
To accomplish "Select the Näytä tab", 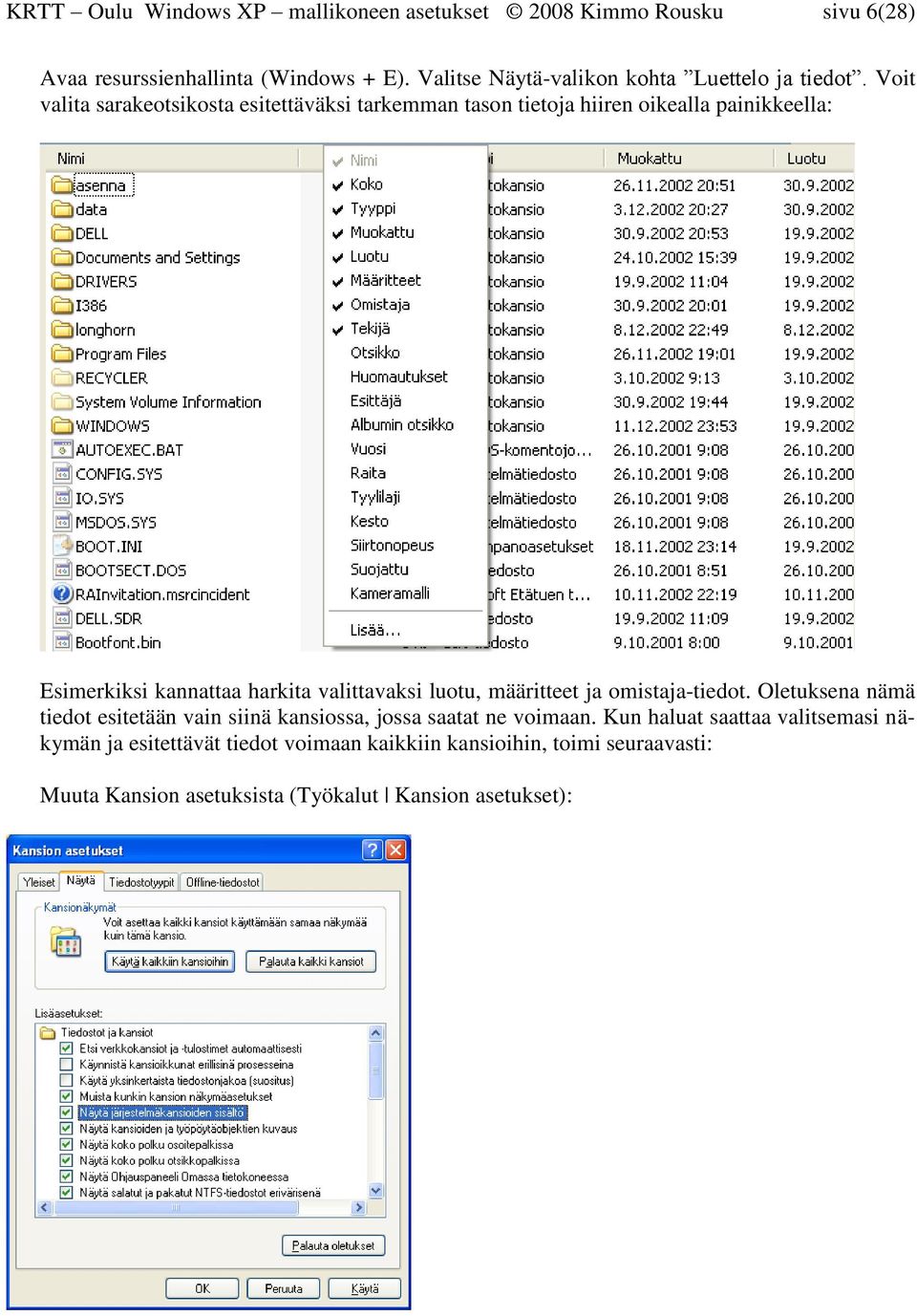I will coord(80,880).
